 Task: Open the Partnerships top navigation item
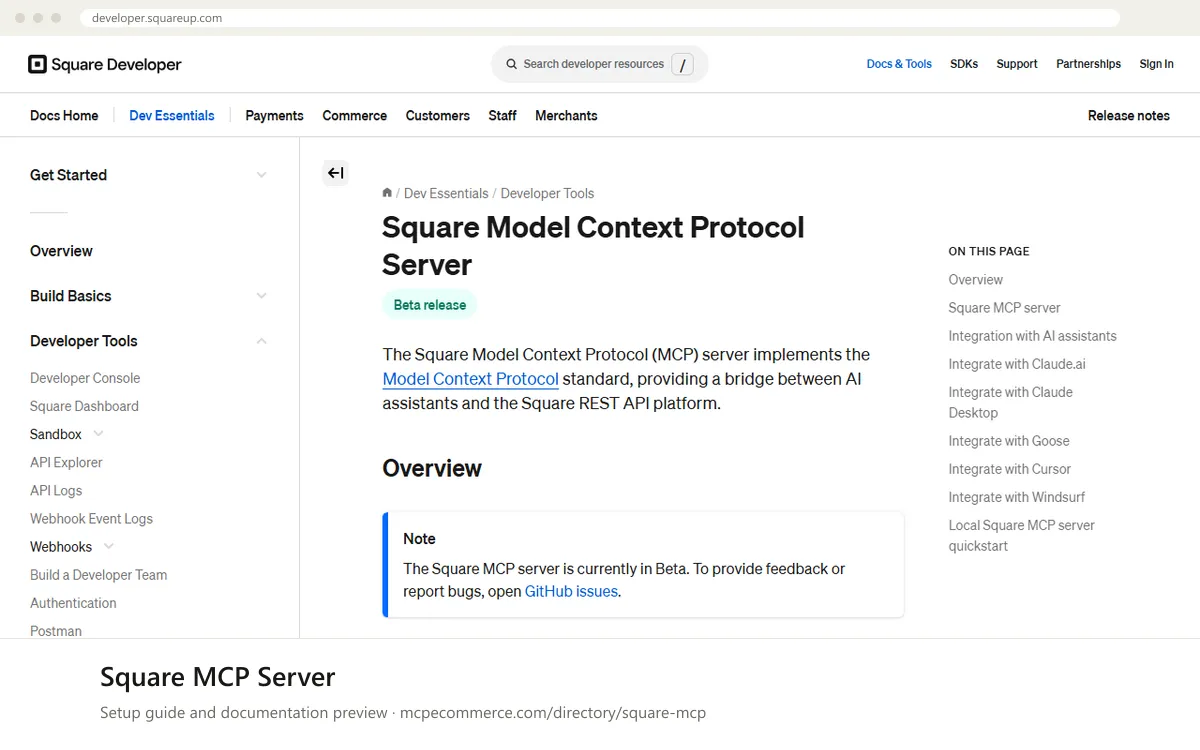(x=1088, y=64)
